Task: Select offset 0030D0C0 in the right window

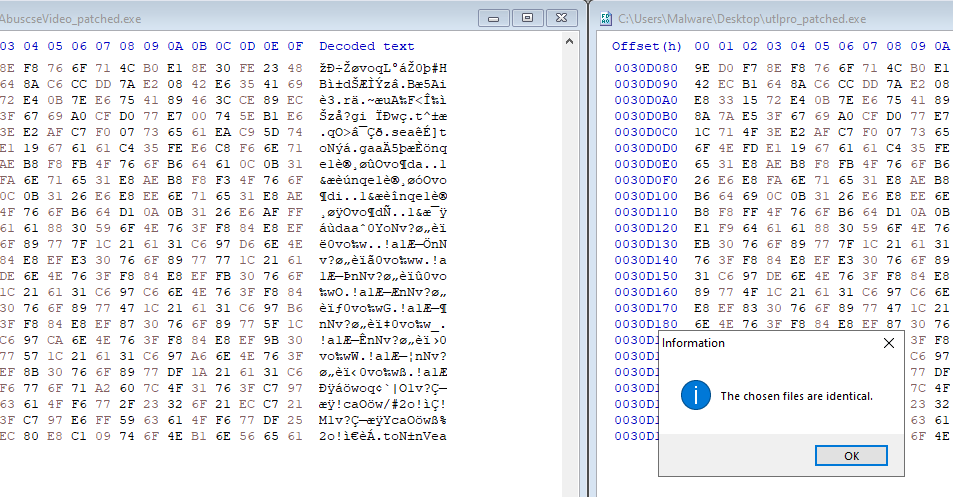Action: coord(645,132)
